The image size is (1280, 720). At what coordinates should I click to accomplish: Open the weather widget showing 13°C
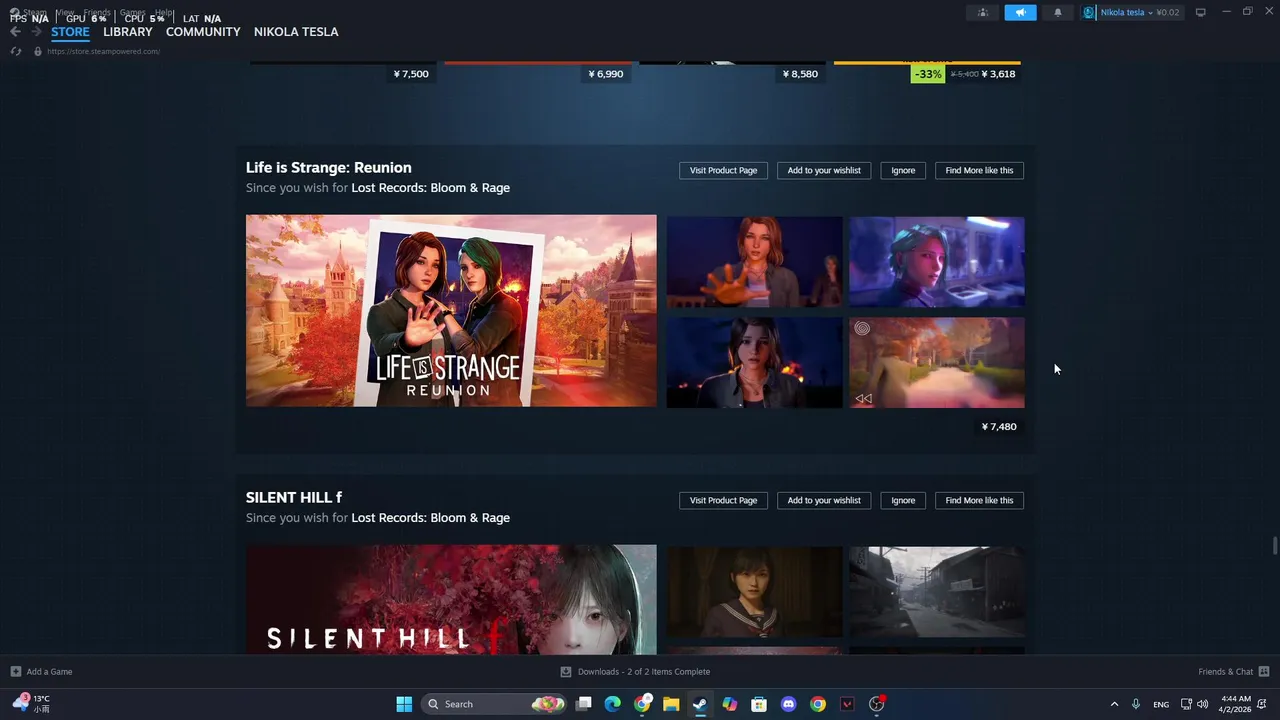pos(31,704)
